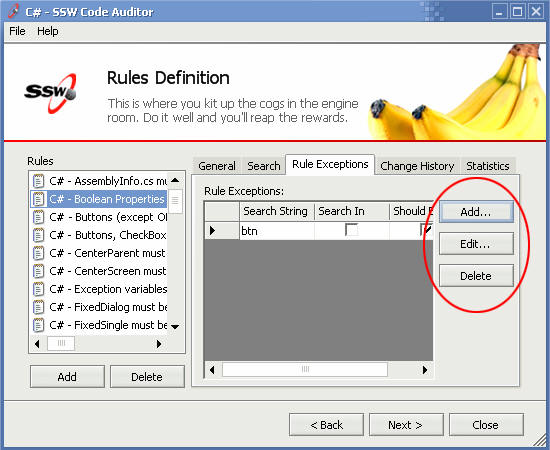
Task: Click the exceptions grid horizontal scrollbar thumb
Action: coord(305,369)
